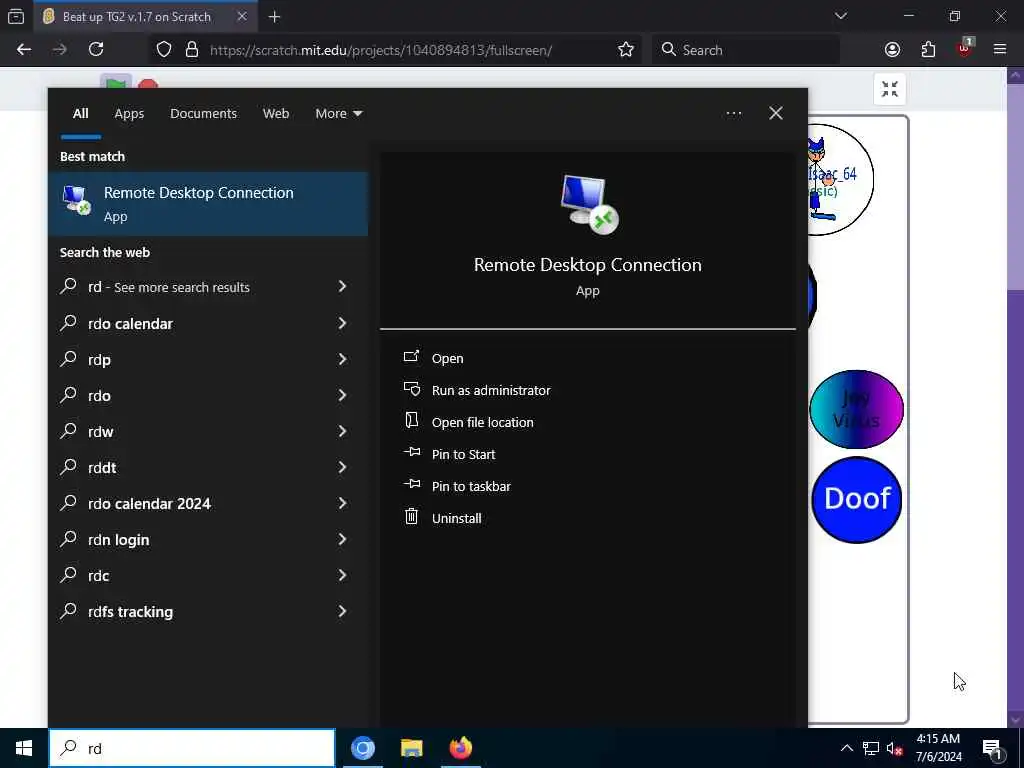Open File Explorer from the taskbar
This screenshot has height=768, width=1024.
click(x=411, y=748)
